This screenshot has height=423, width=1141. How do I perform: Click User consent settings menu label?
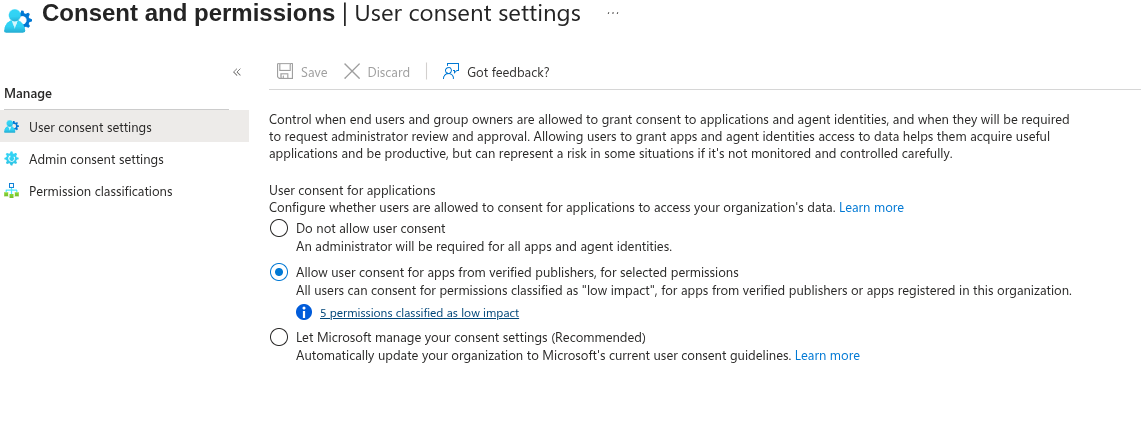(x=90, y=127)
